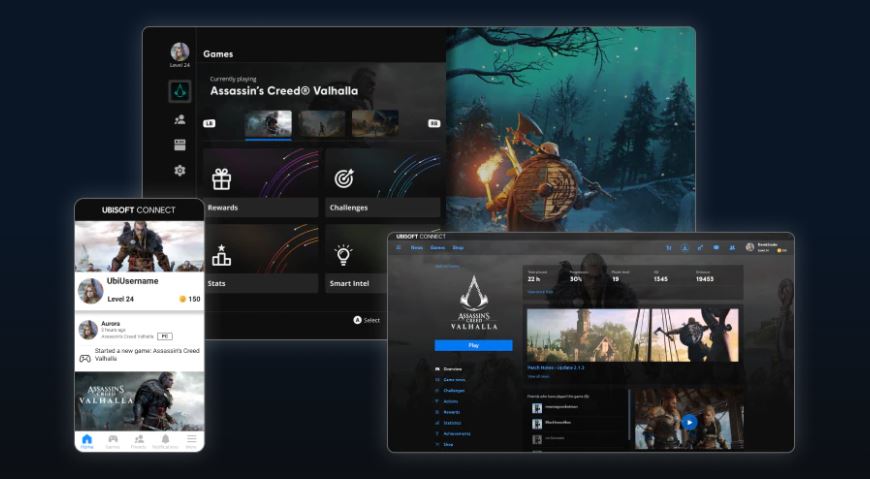Click the first friend's avatar in friends list
870x479 pixels.
click(x=537, y=408)
